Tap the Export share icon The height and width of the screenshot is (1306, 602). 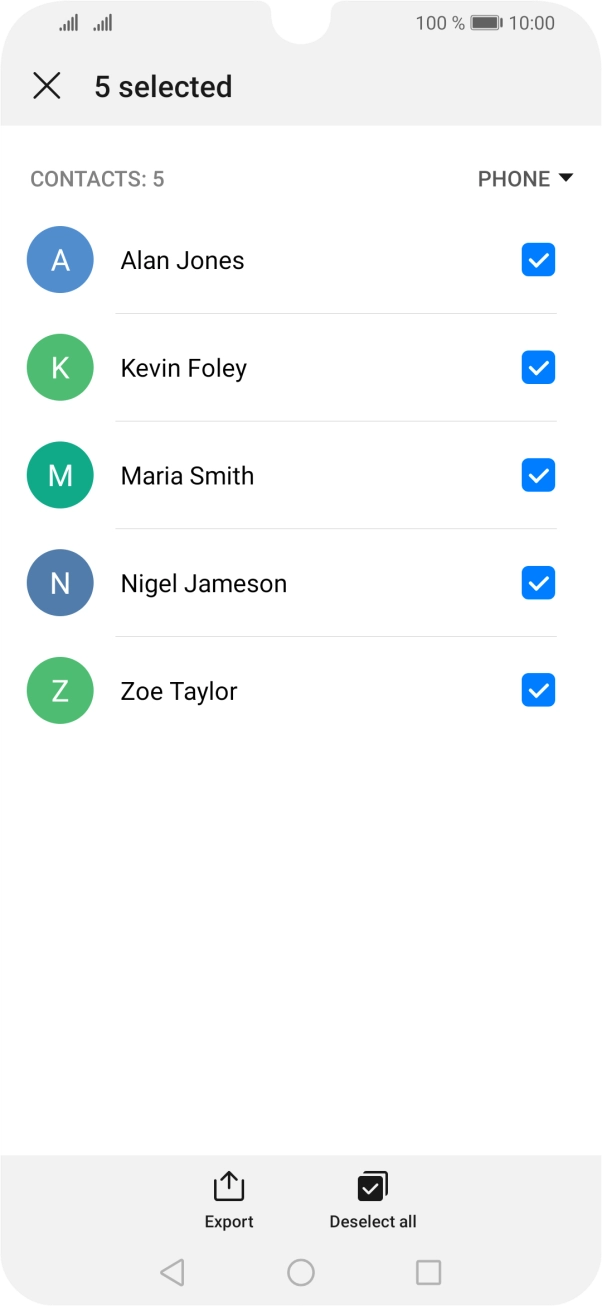(229, 1187)
